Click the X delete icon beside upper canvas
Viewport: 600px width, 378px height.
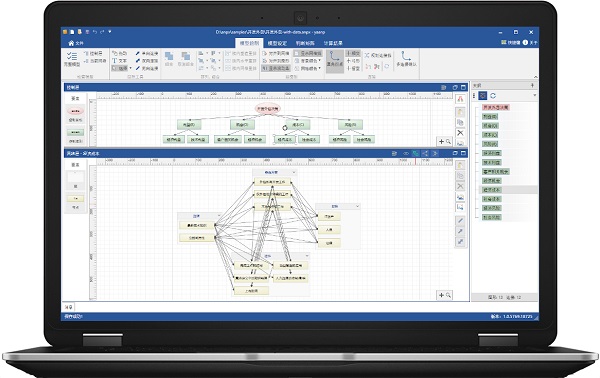[460, 133]
